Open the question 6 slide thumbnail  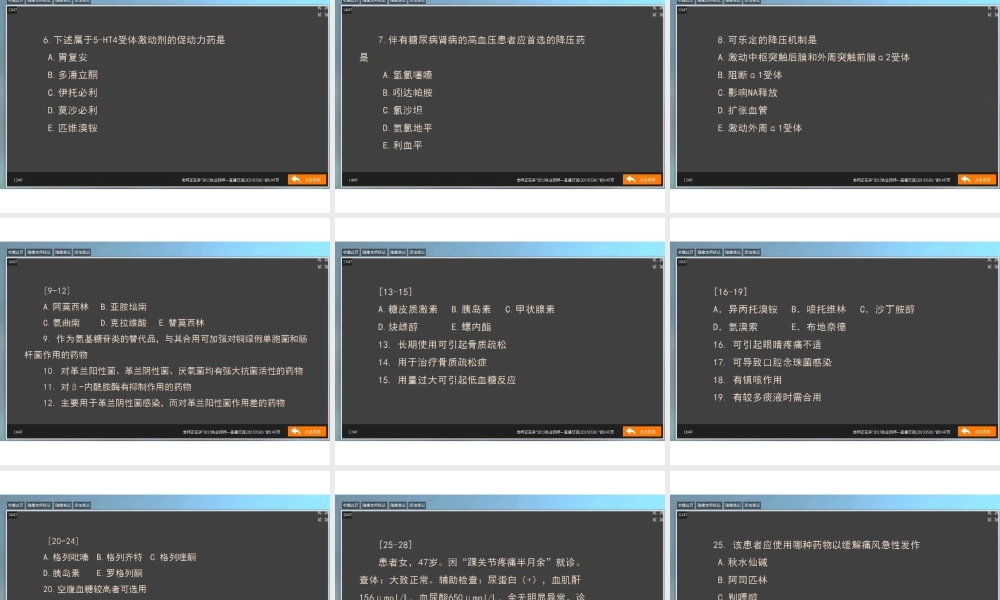click(167, 96)
